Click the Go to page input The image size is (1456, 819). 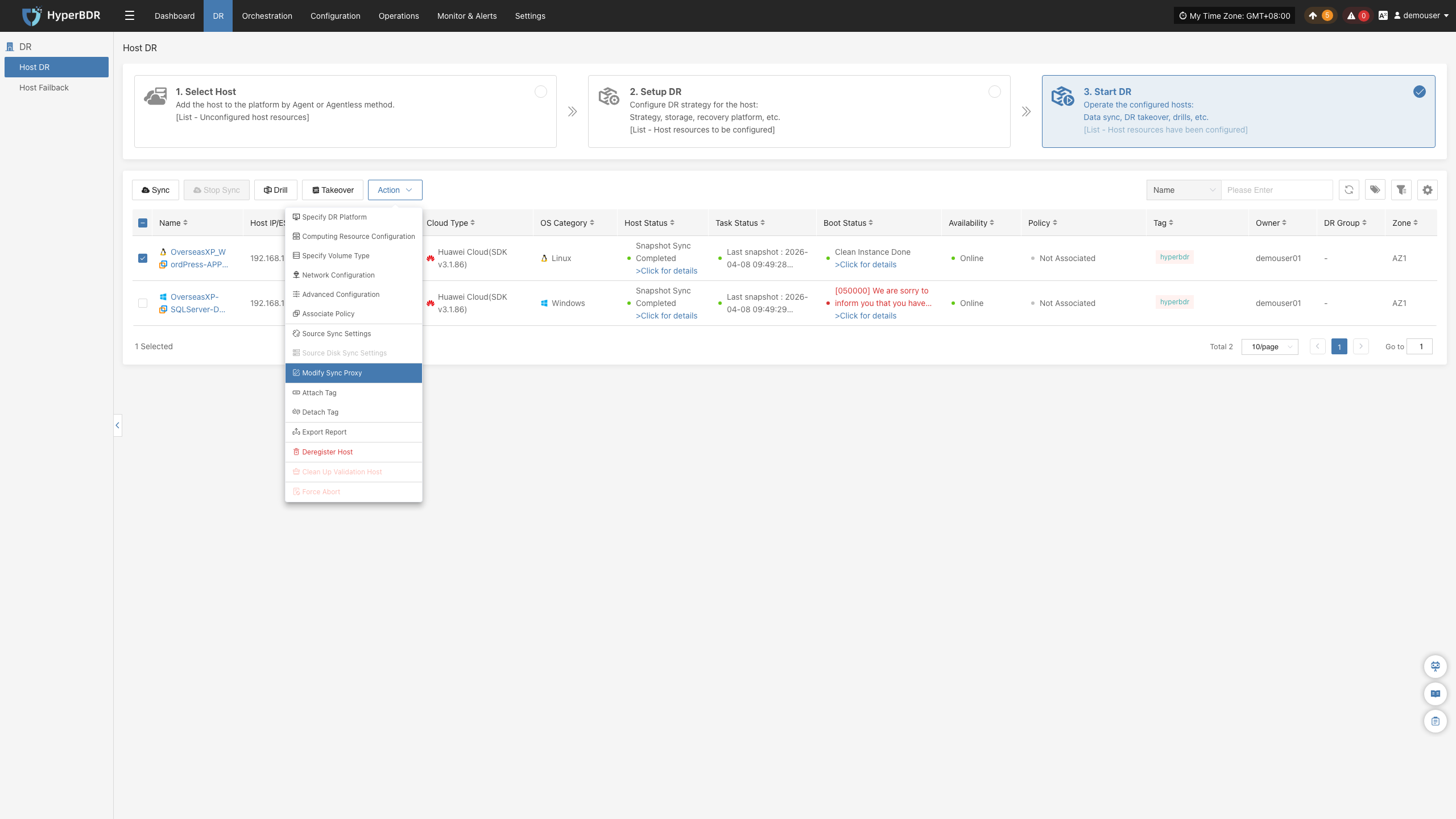coord(1420,346)
